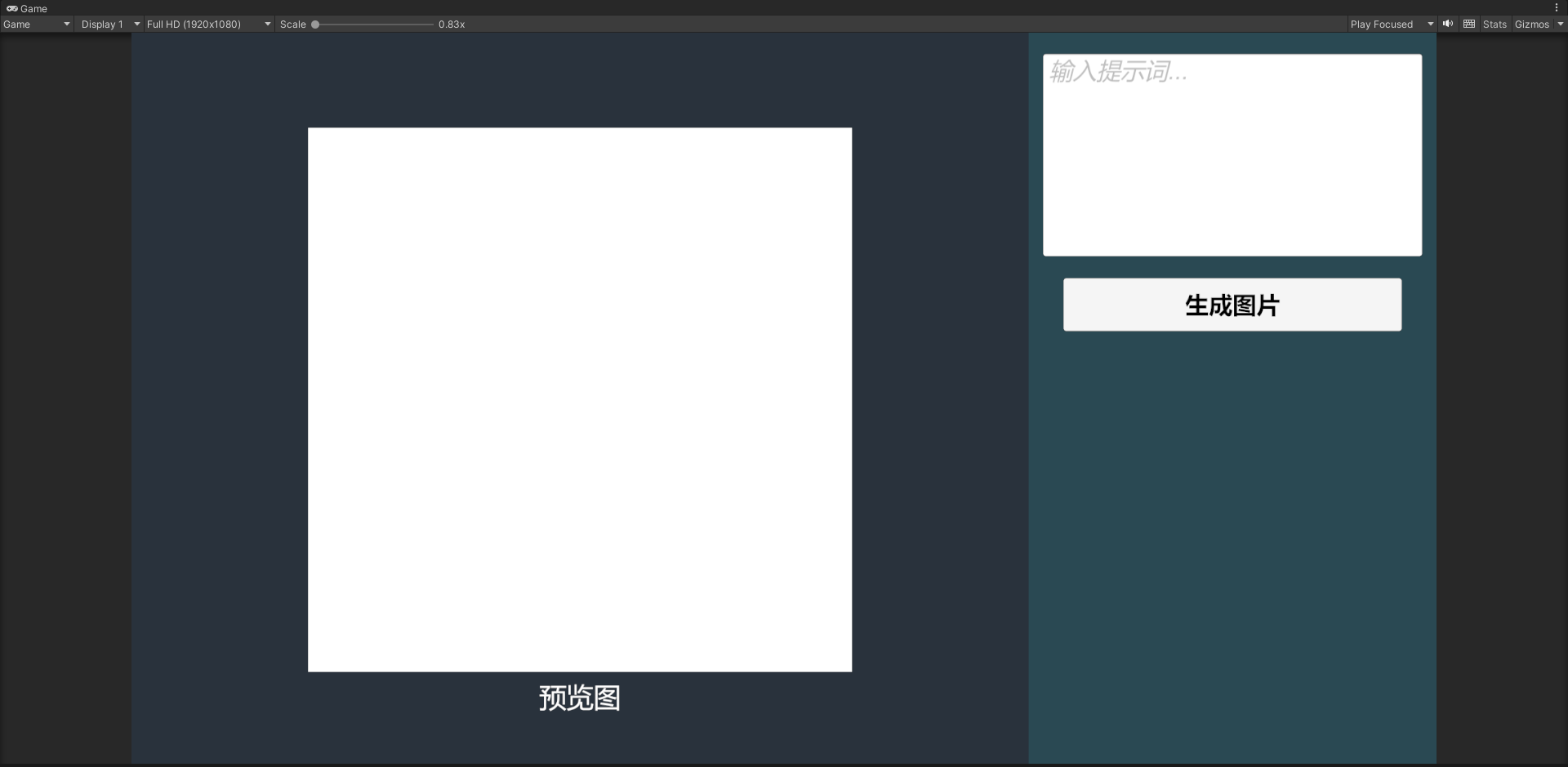Image resolution: width=1568 pixels, height=767 pixels.
Task: Click the 预览图 label text
Action: click(580, 698)
